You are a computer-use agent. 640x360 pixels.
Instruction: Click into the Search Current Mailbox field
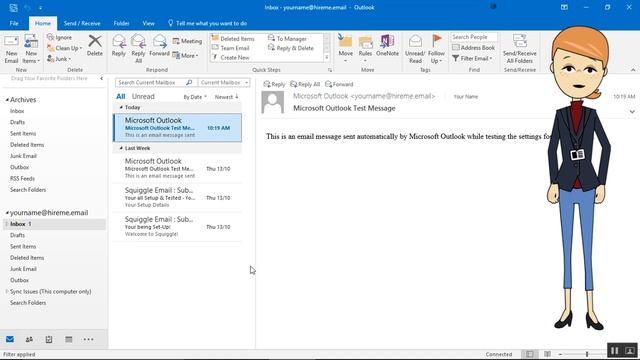156,82
